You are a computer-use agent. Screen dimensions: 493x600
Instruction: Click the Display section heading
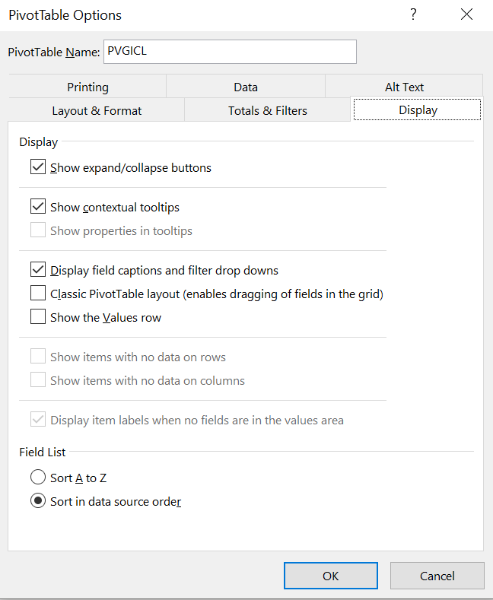[38, 142]
